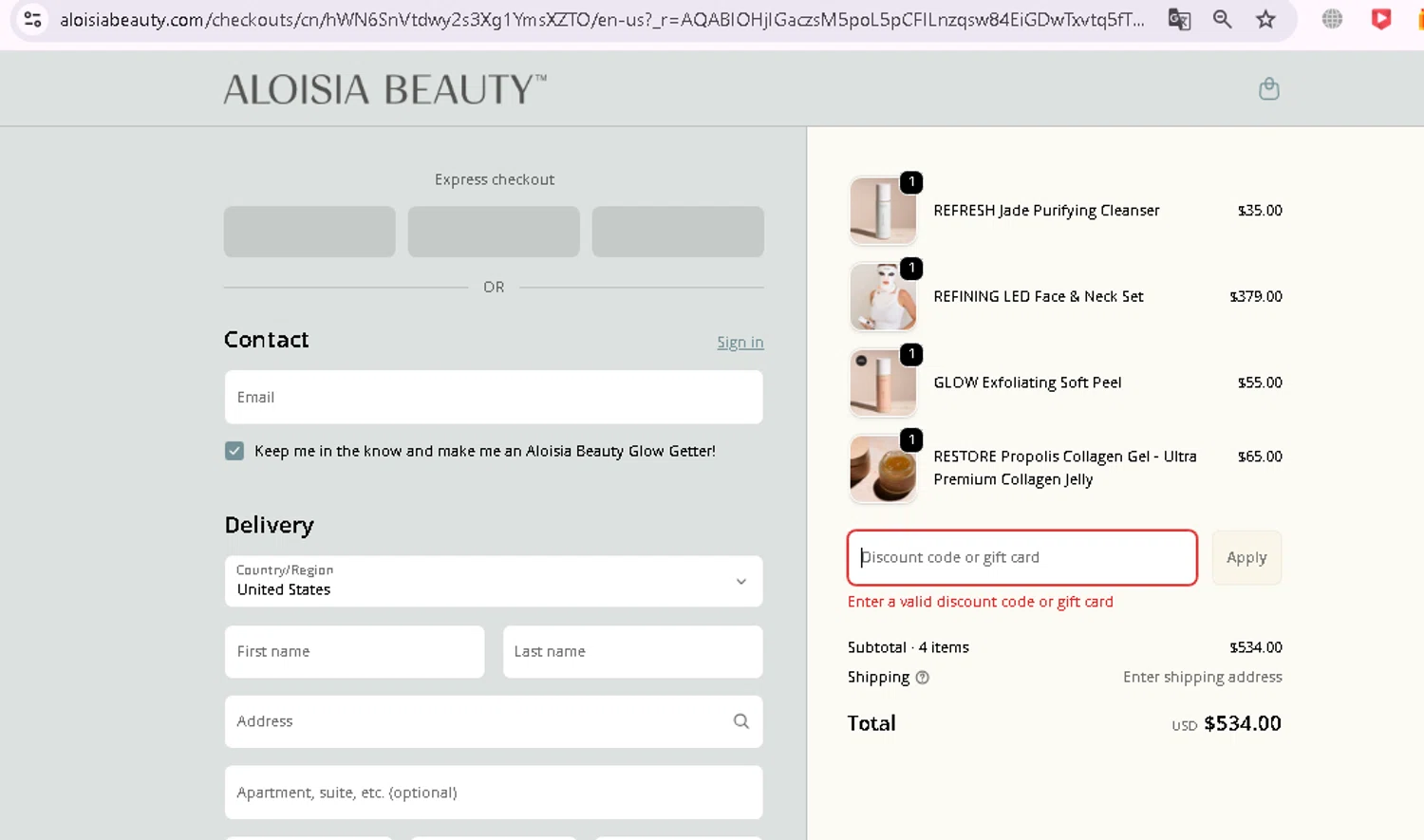The width and height of the screenshot is (1424, 840).
Task: Click the 'Enter a valid discount code' error text
Action: [981, 602]
